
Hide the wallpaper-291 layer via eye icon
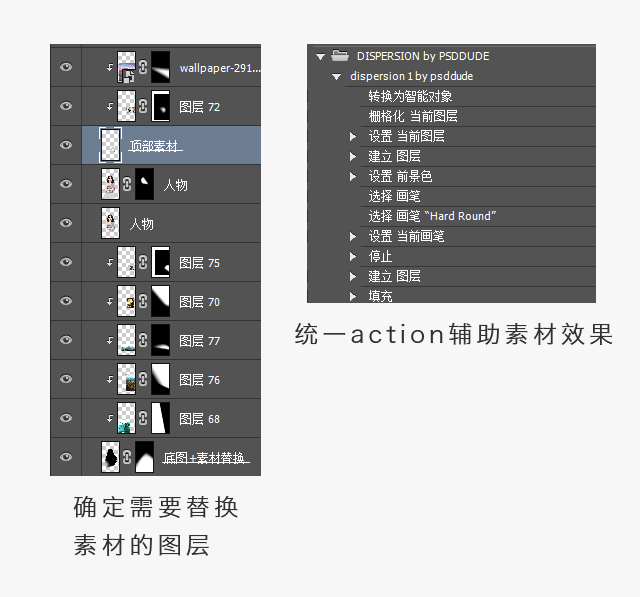[x=66, y=67]
